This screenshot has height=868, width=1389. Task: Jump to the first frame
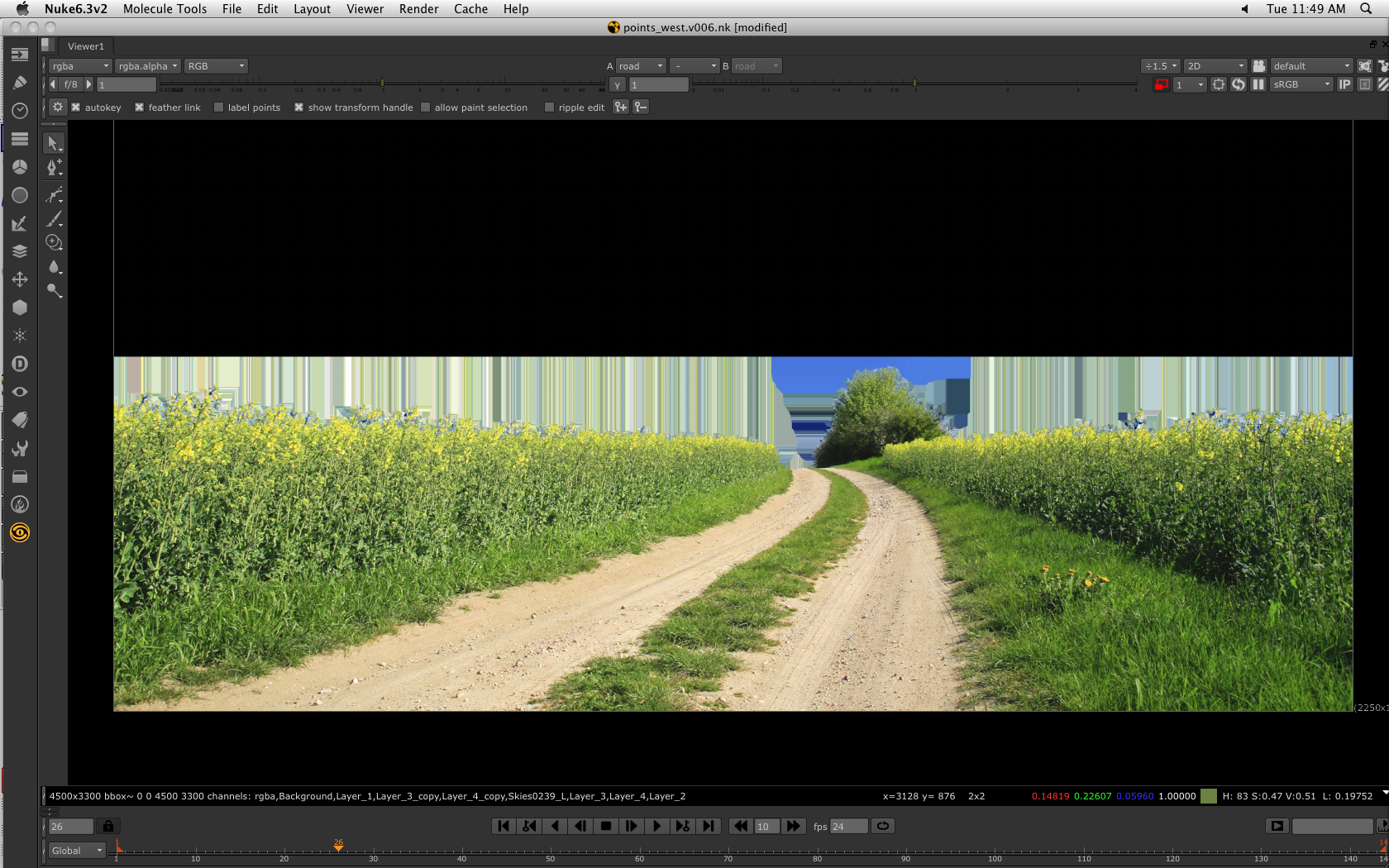pyautogui.click(x=504, y=826)
